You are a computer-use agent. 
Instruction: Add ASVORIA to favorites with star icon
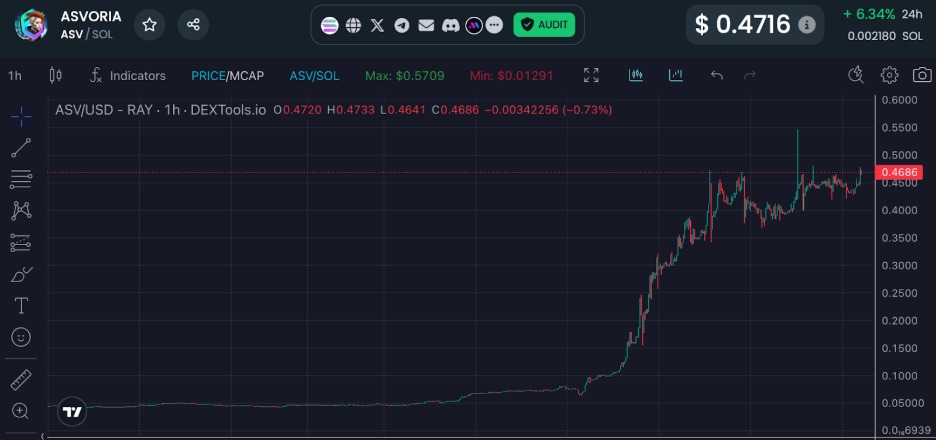point(149,25)
